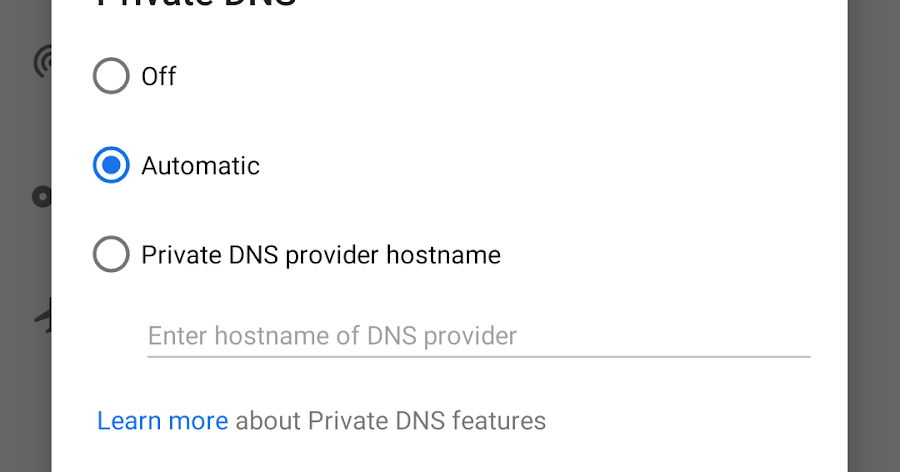Click dimmed background strip left of dialog
The width and height of the screenshot is (900, 472).
point(25,236)
